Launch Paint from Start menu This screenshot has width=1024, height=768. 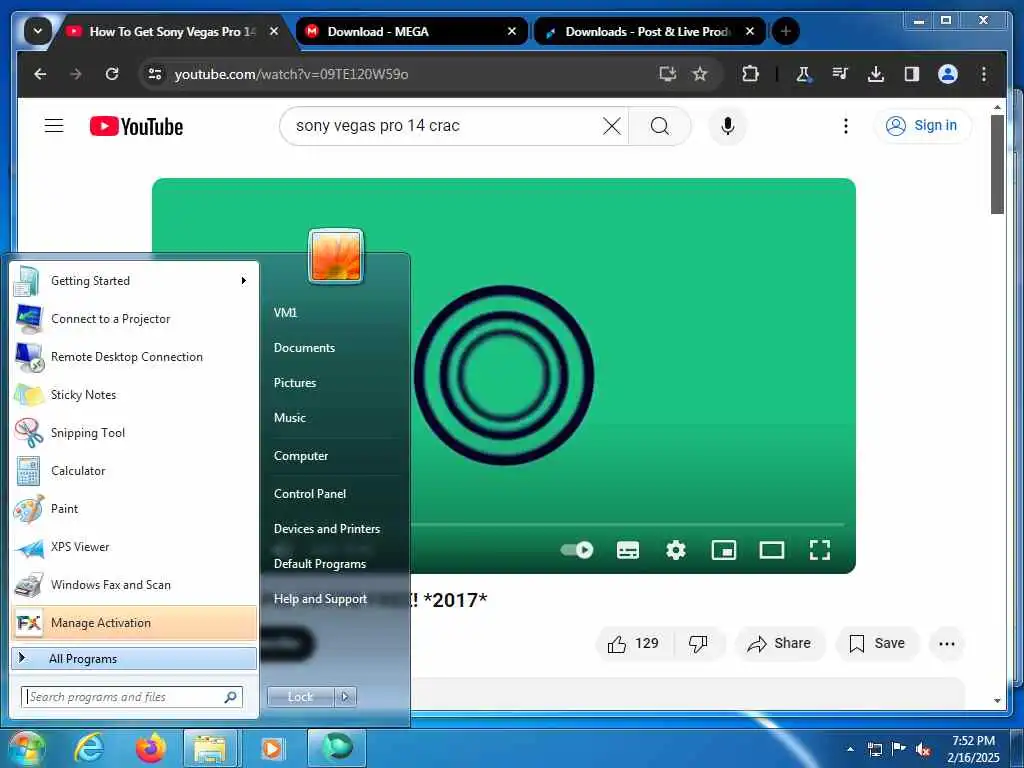coord(134,508)
